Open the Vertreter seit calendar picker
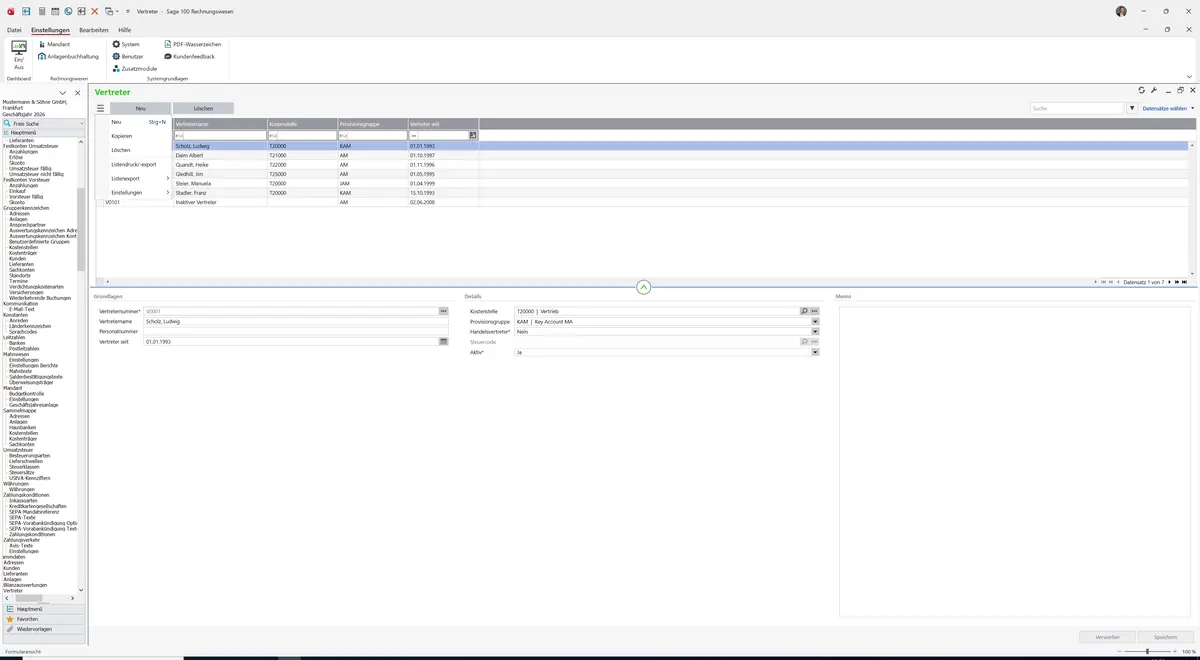The width and height of the screenshot is (1200, 660). (443, 342)
